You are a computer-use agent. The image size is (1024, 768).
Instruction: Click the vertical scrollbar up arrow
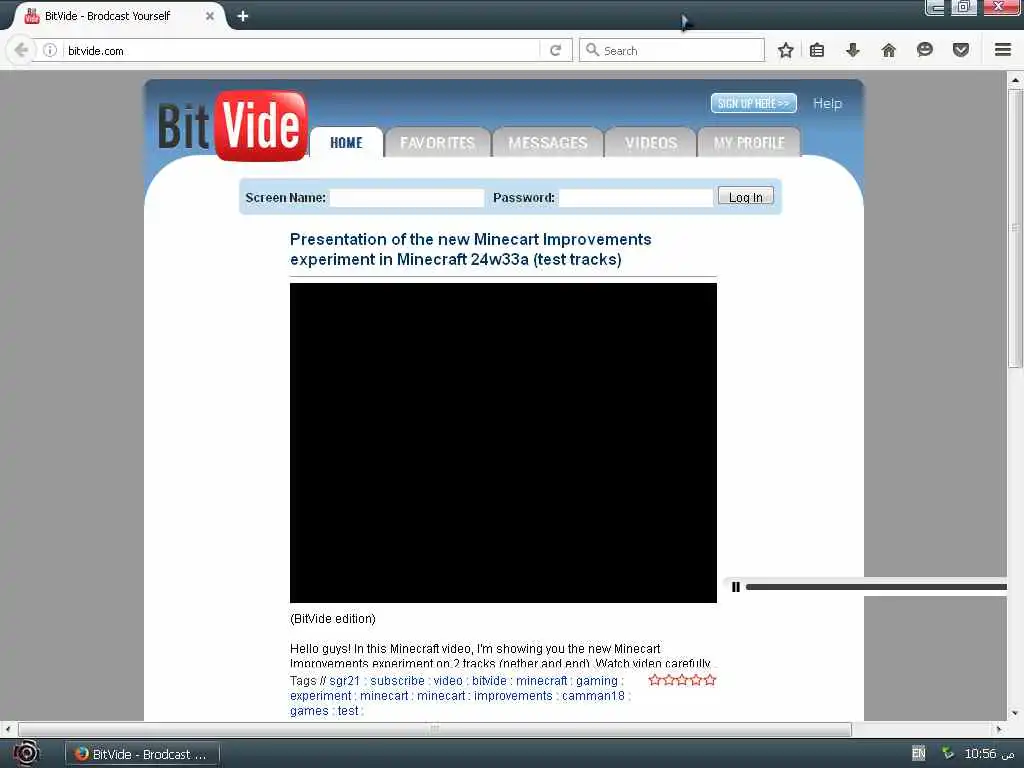point(1015,80)
